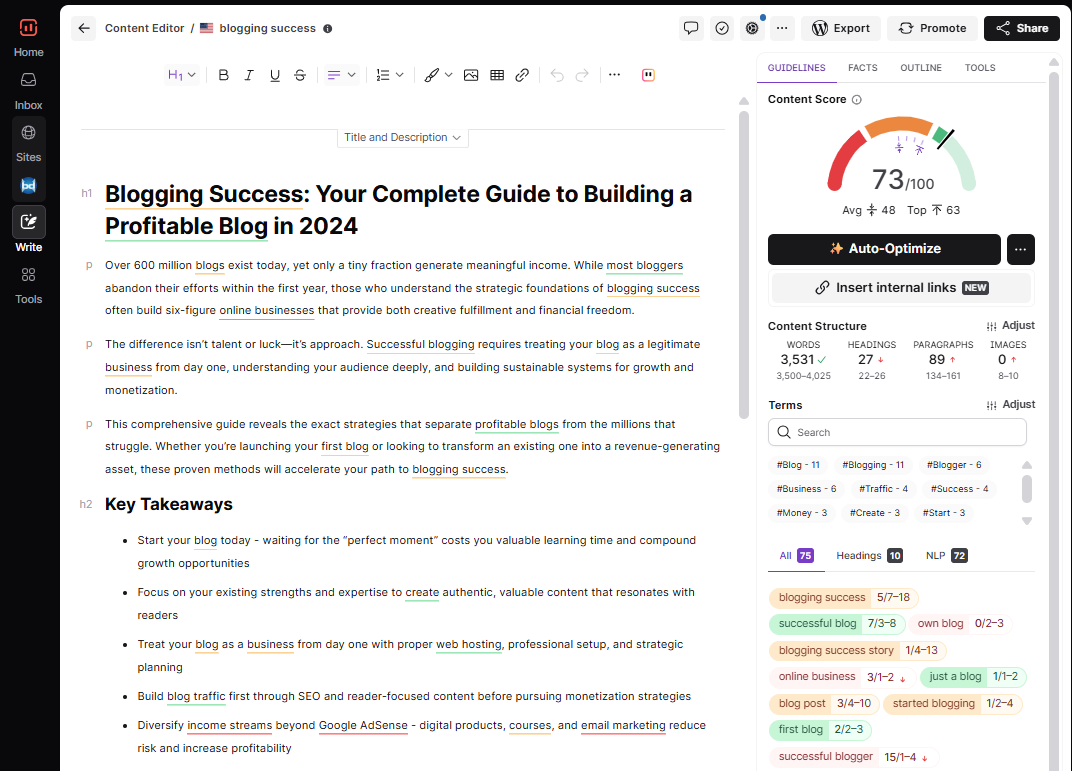1072x771 pixels.
Task: Toggle underline formatting in the editor
Action: 274,74
